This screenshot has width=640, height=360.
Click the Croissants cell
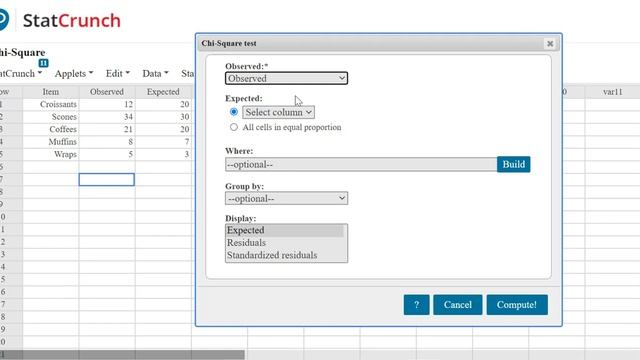tap(51, 104)
